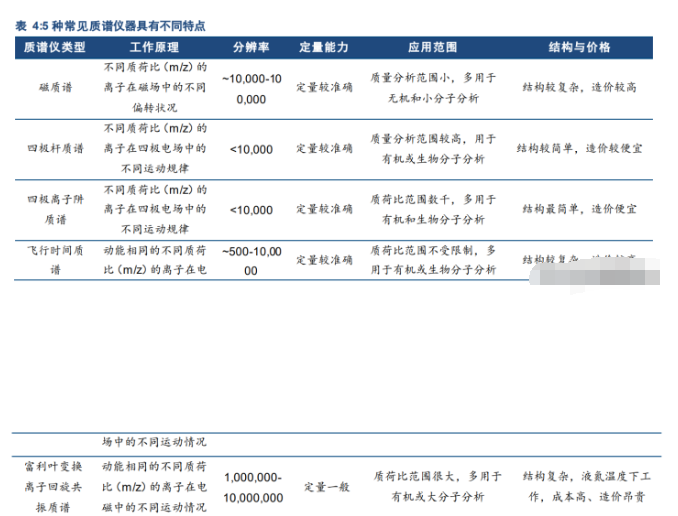Click the ~10,000-100,000 resolution cell
The width and height of the screenshot is (678, 516).
click(250, 88)
